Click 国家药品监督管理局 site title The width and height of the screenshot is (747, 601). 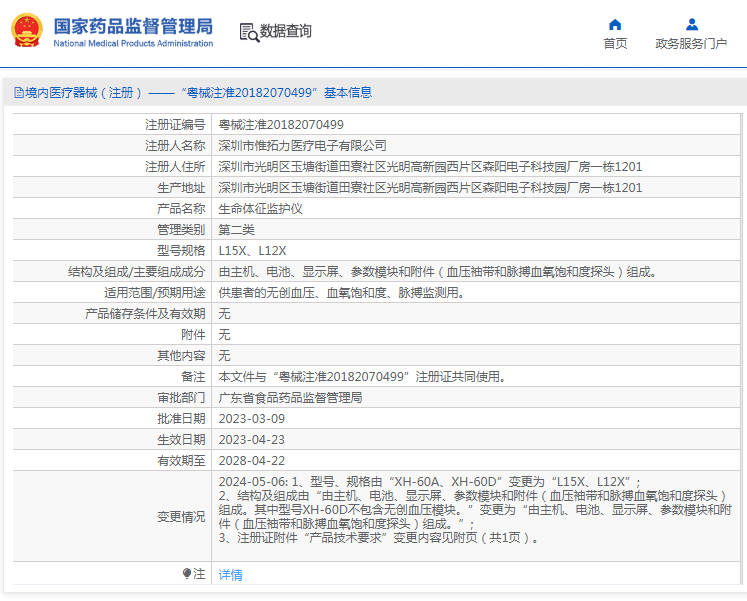[x=133, y=26]
